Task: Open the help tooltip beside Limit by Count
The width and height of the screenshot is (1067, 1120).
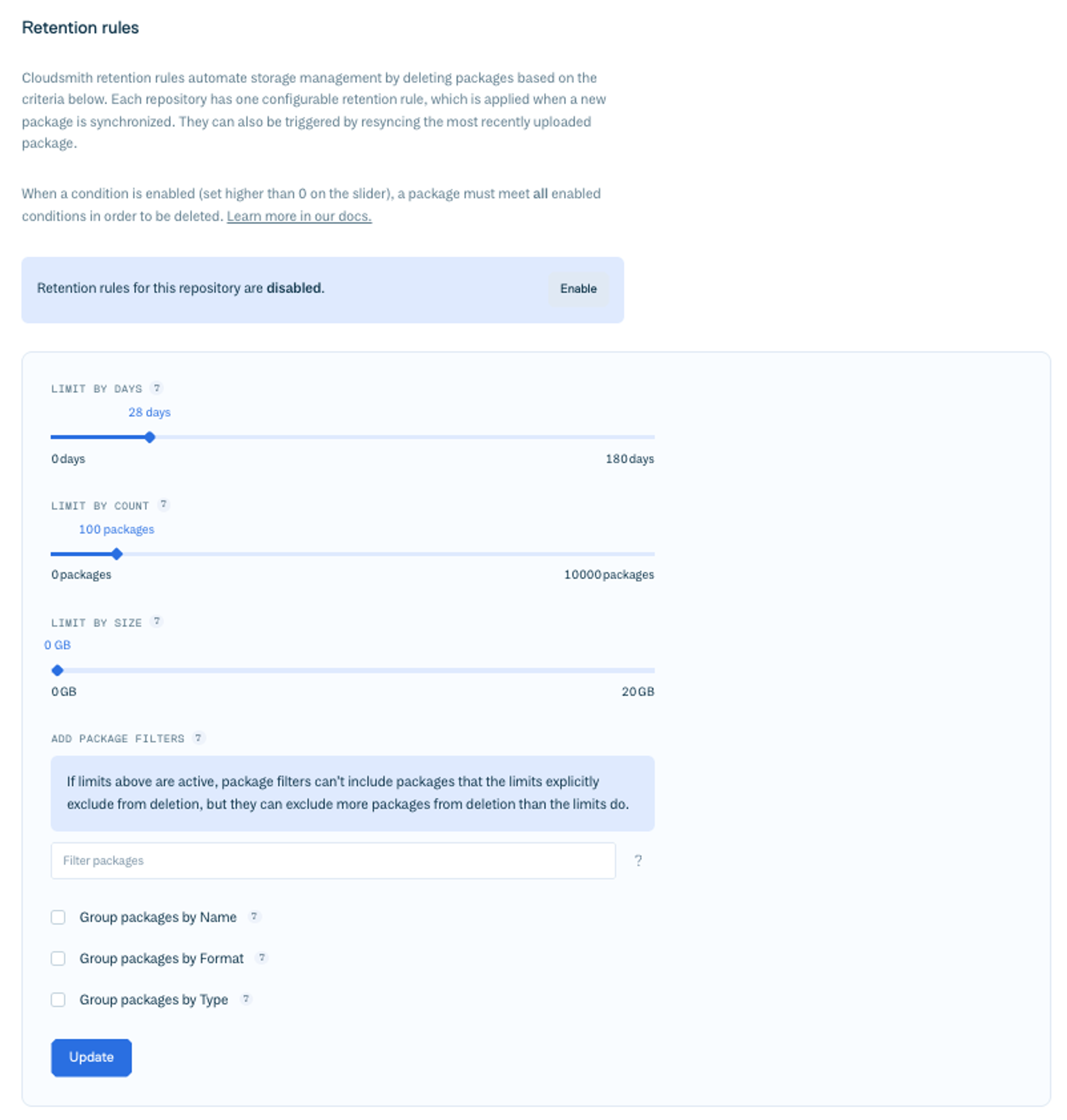Action: click(x=164, y=505)
